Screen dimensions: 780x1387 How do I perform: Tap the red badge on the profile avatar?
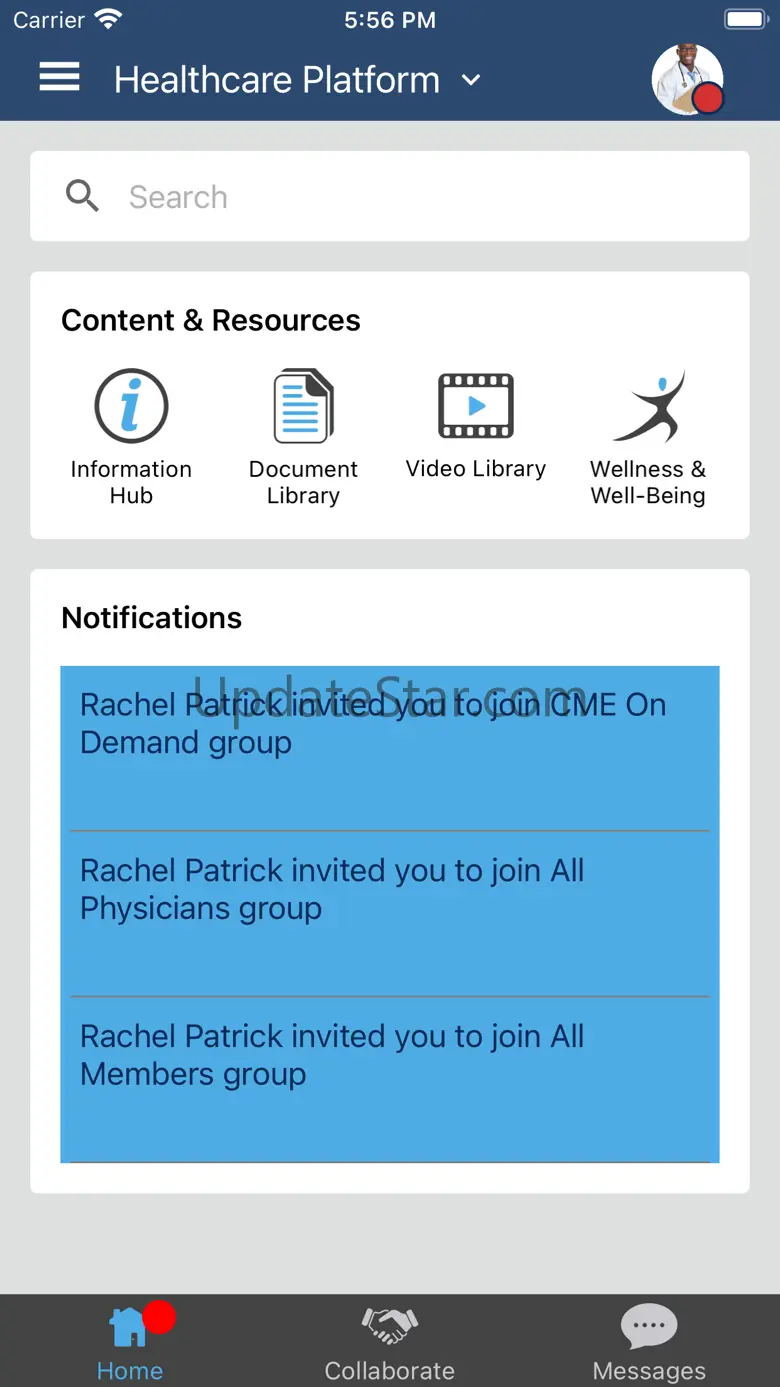pyautogui.click(x=708, y=99)
